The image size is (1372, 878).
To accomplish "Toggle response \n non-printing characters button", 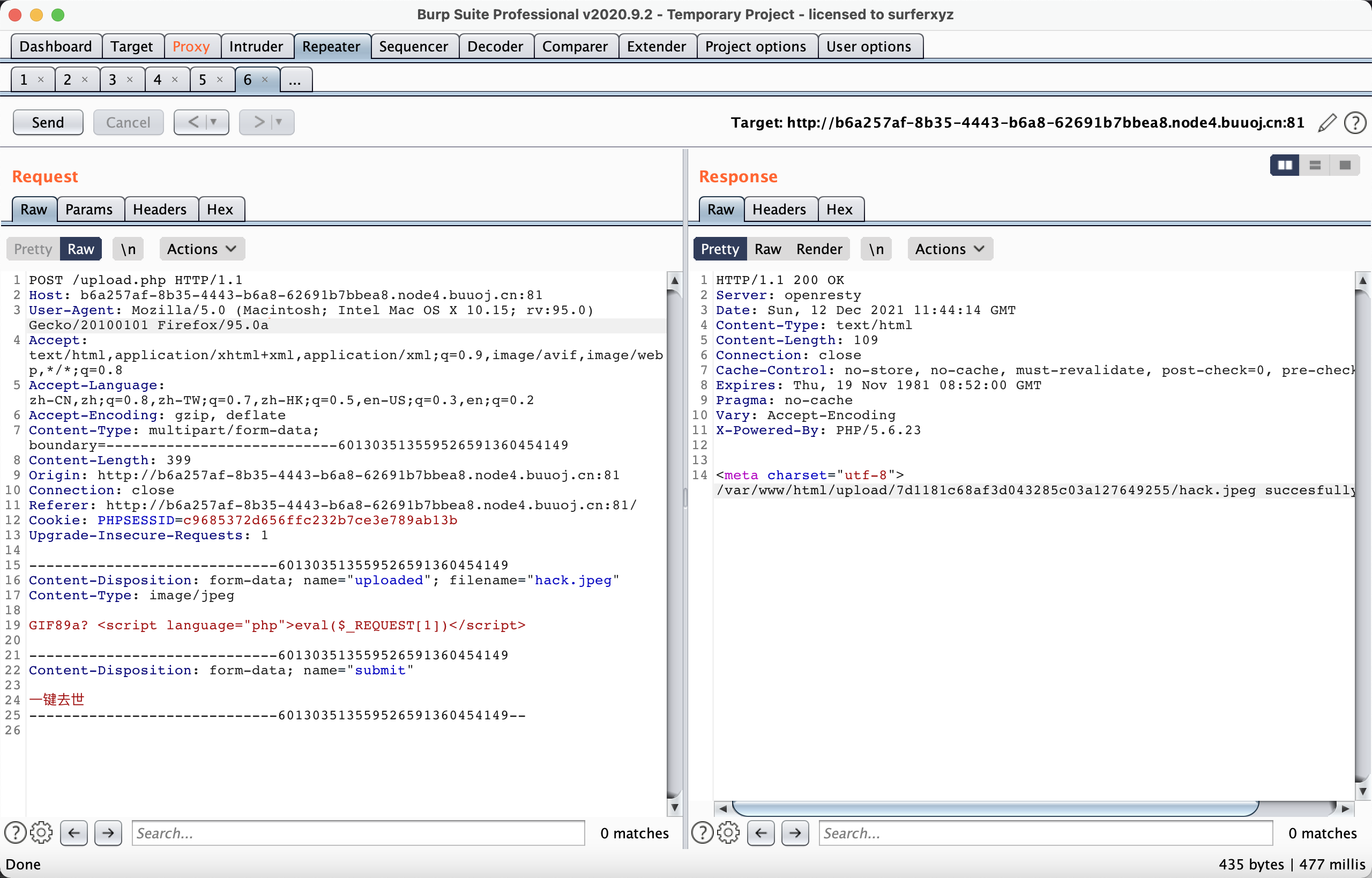I will click(876, 249).
